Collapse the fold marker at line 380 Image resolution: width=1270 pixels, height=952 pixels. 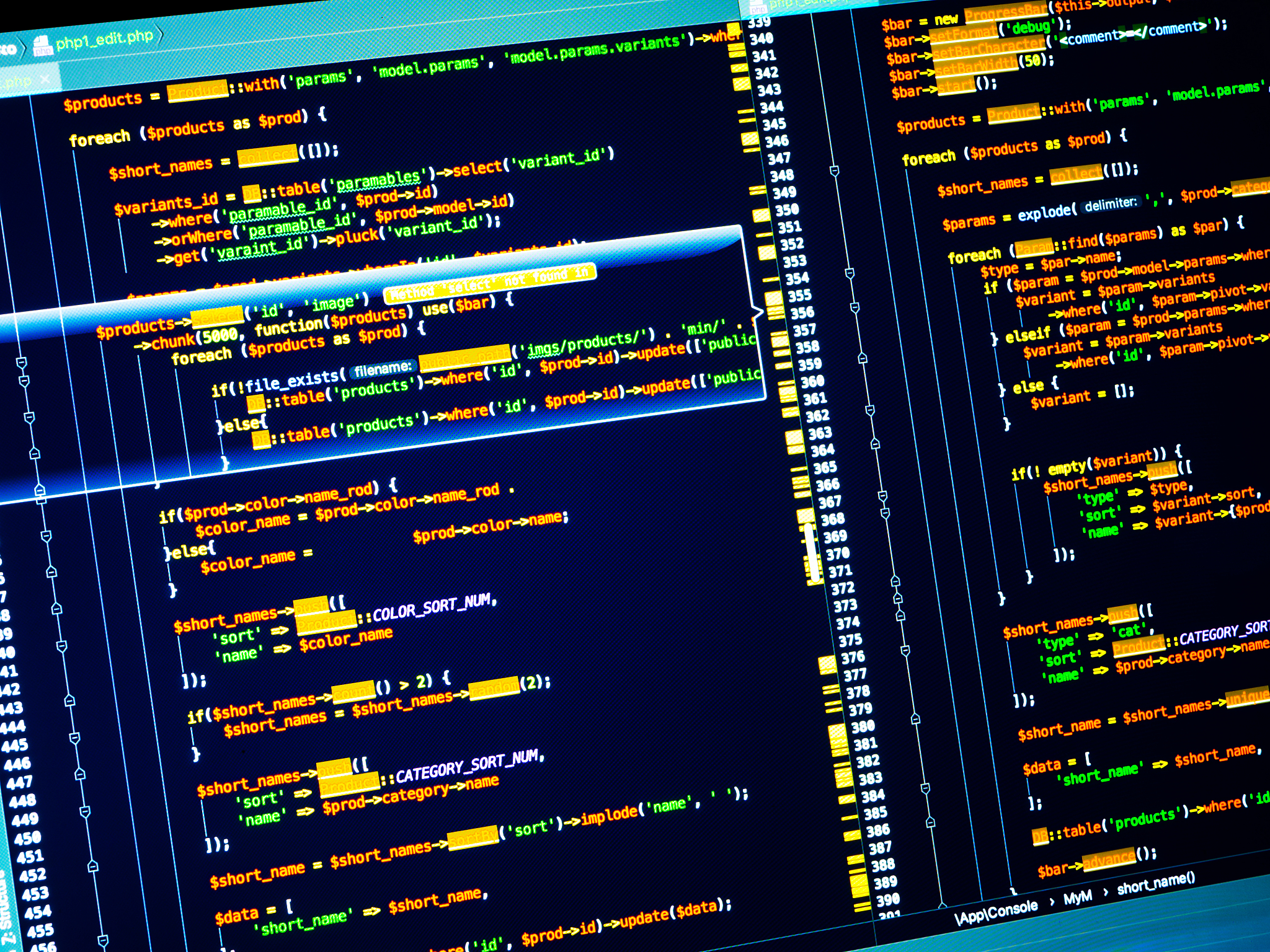pos(915,719)
